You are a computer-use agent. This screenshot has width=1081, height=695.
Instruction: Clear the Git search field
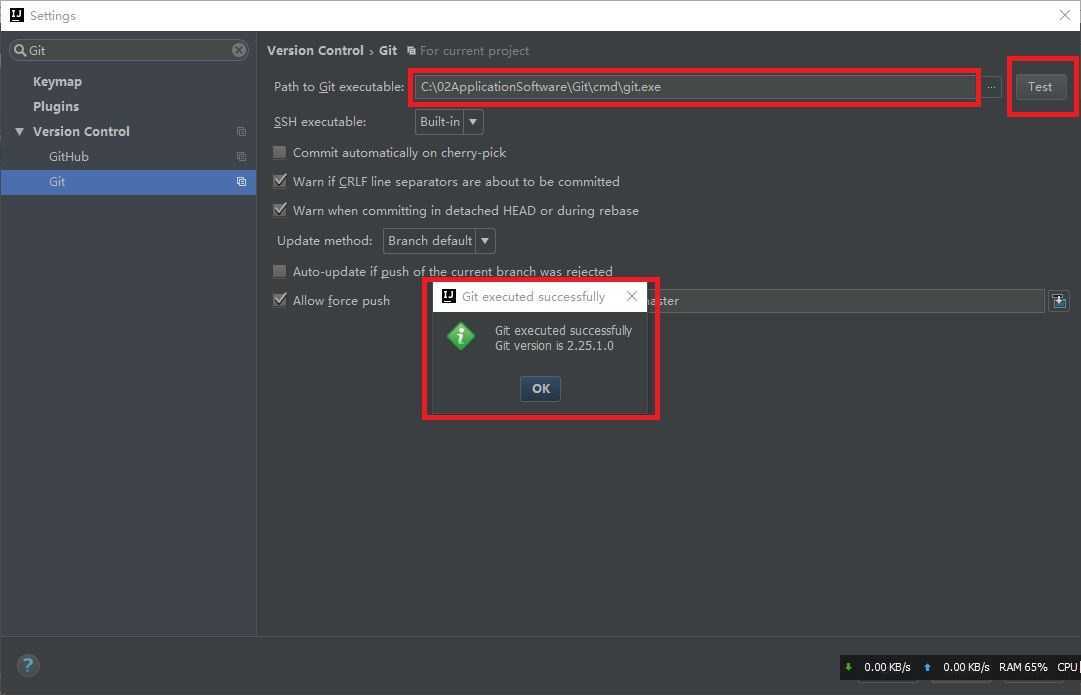(x=239, y=50)
